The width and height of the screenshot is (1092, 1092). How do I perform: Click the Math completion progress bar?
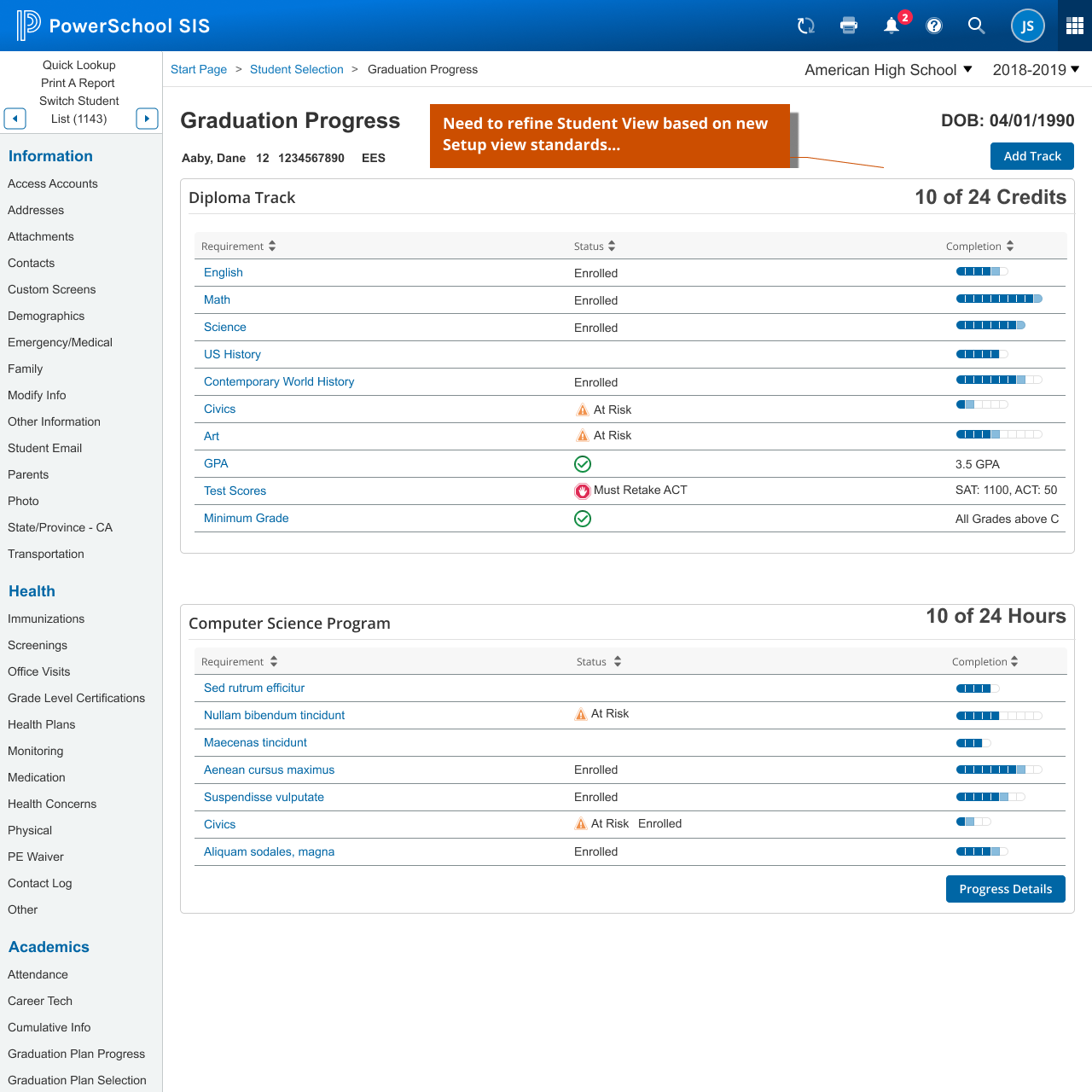(998, 299)
